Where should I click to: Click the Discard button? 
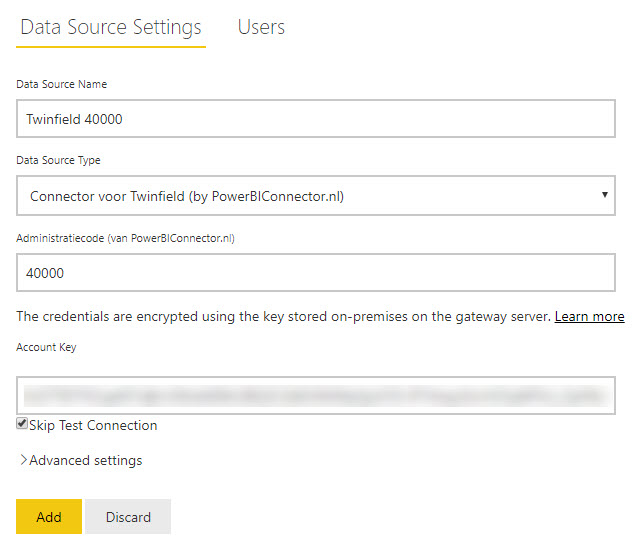click(128, 516)
